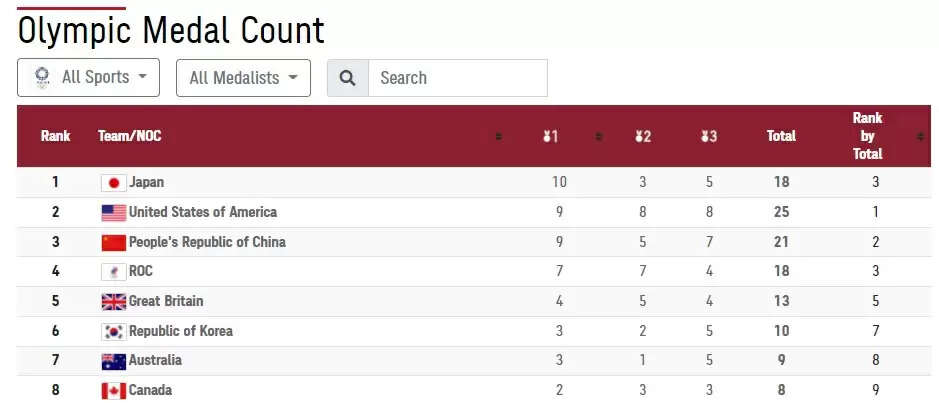
Task: Click into the Search input field
Action: point(457,78)
